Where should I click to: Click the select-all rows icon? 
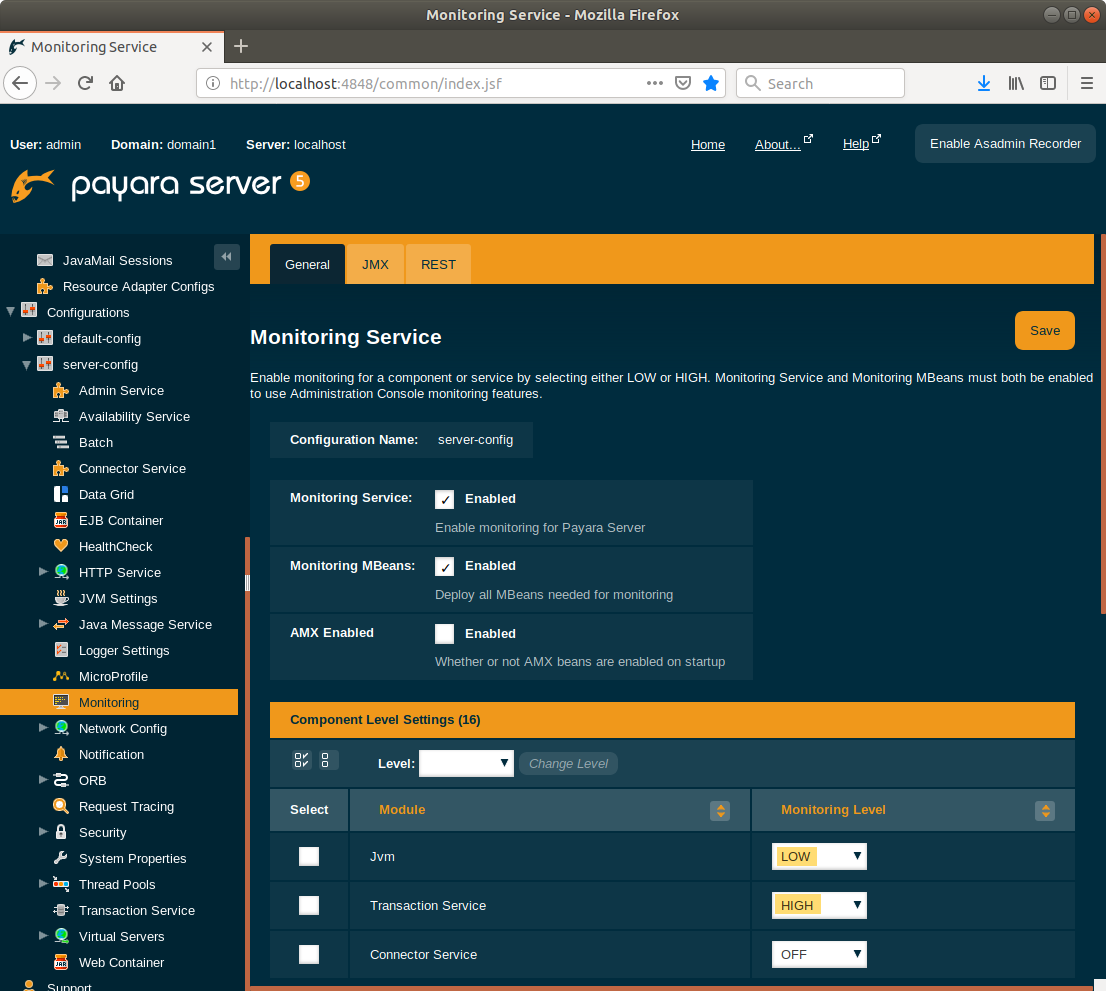point(302,761)
